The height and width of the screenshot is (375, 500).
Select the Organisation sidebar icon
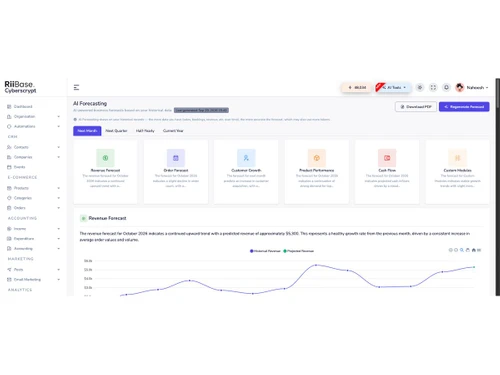tap(9, 117)
